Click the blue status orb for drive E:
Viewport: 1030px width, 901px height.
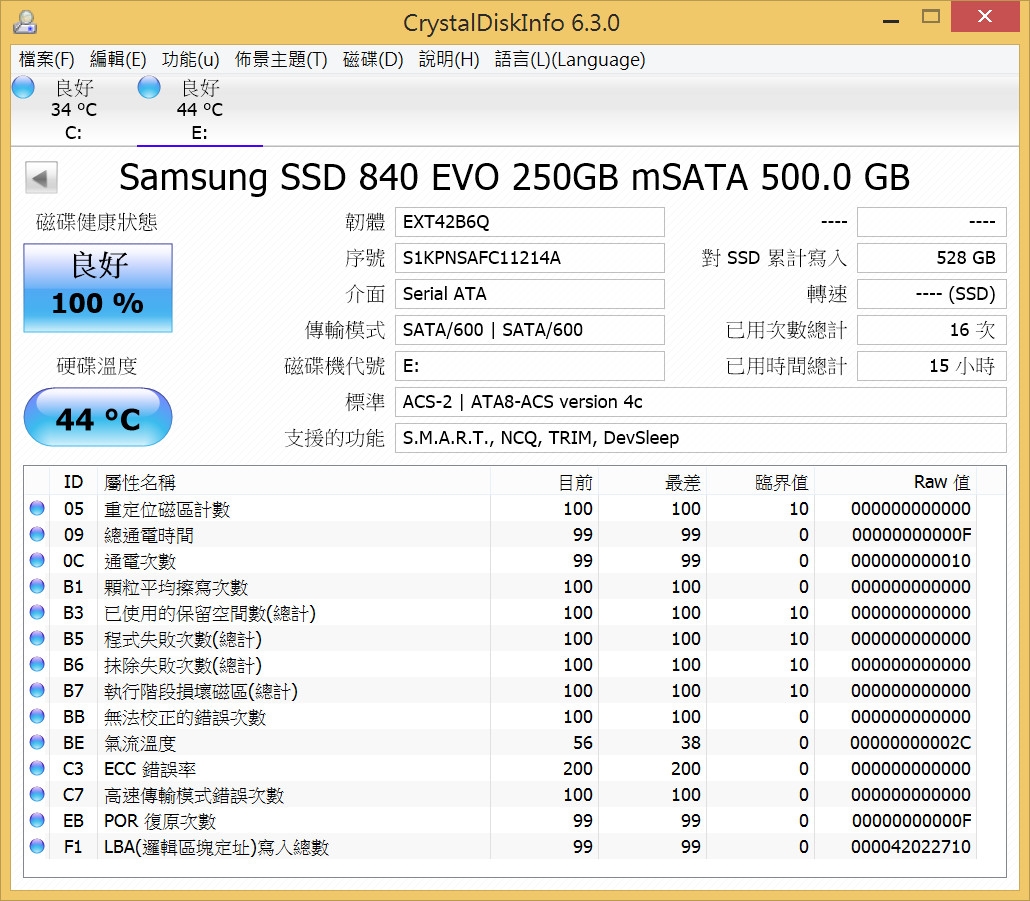149,87
